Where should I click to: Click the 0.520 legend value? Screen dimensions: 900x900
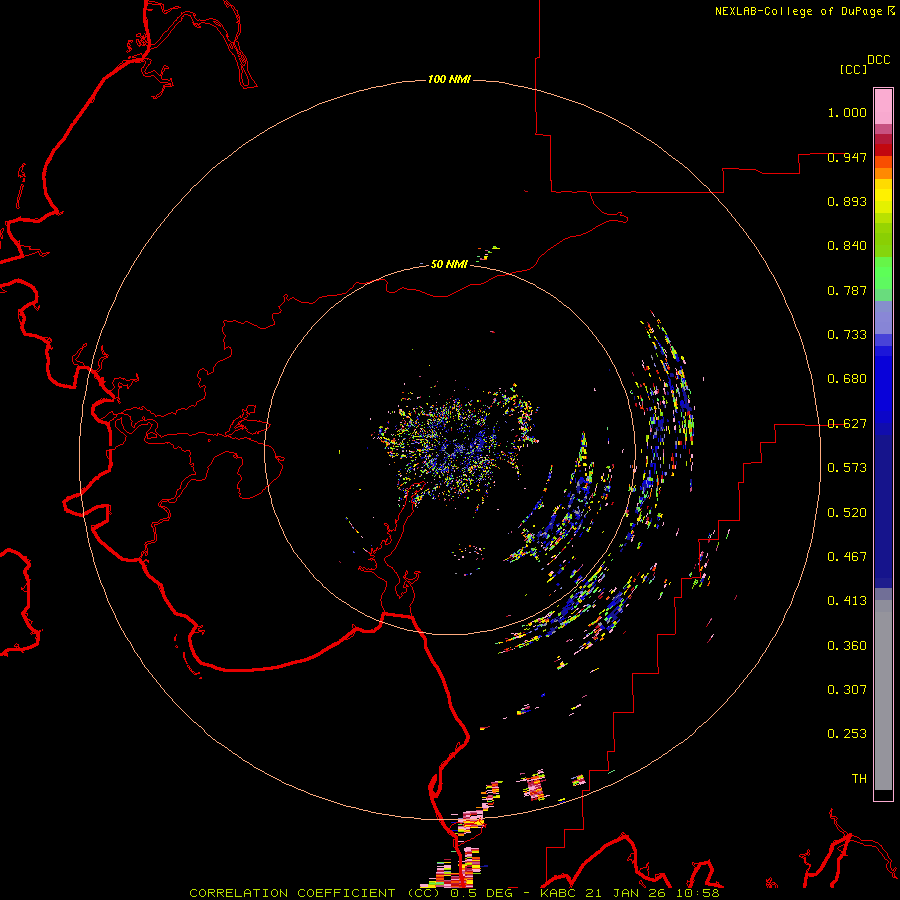[847, 513]
